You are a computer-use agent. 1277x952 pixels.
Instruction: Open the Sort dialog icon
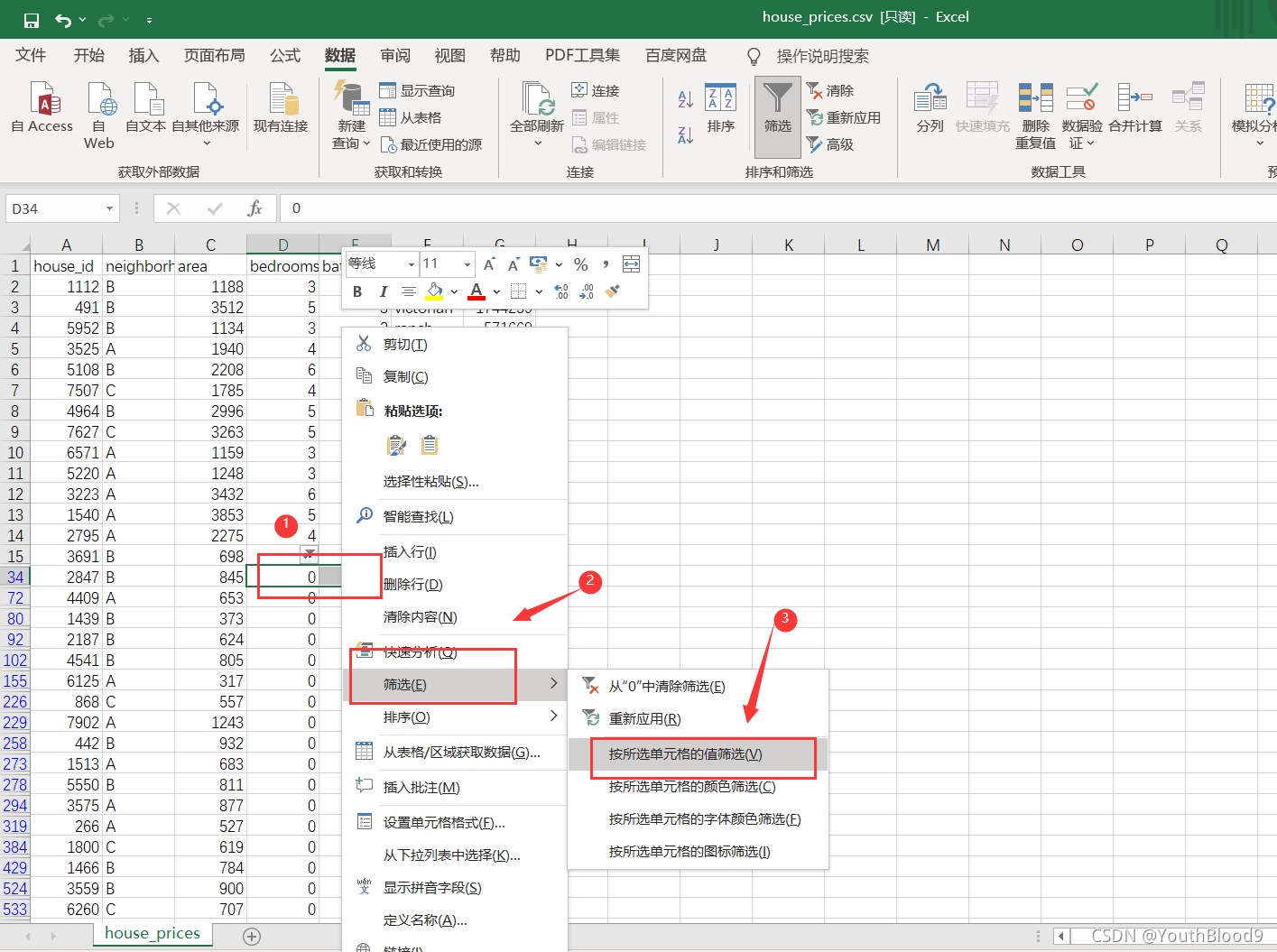[x=720, y=98]
